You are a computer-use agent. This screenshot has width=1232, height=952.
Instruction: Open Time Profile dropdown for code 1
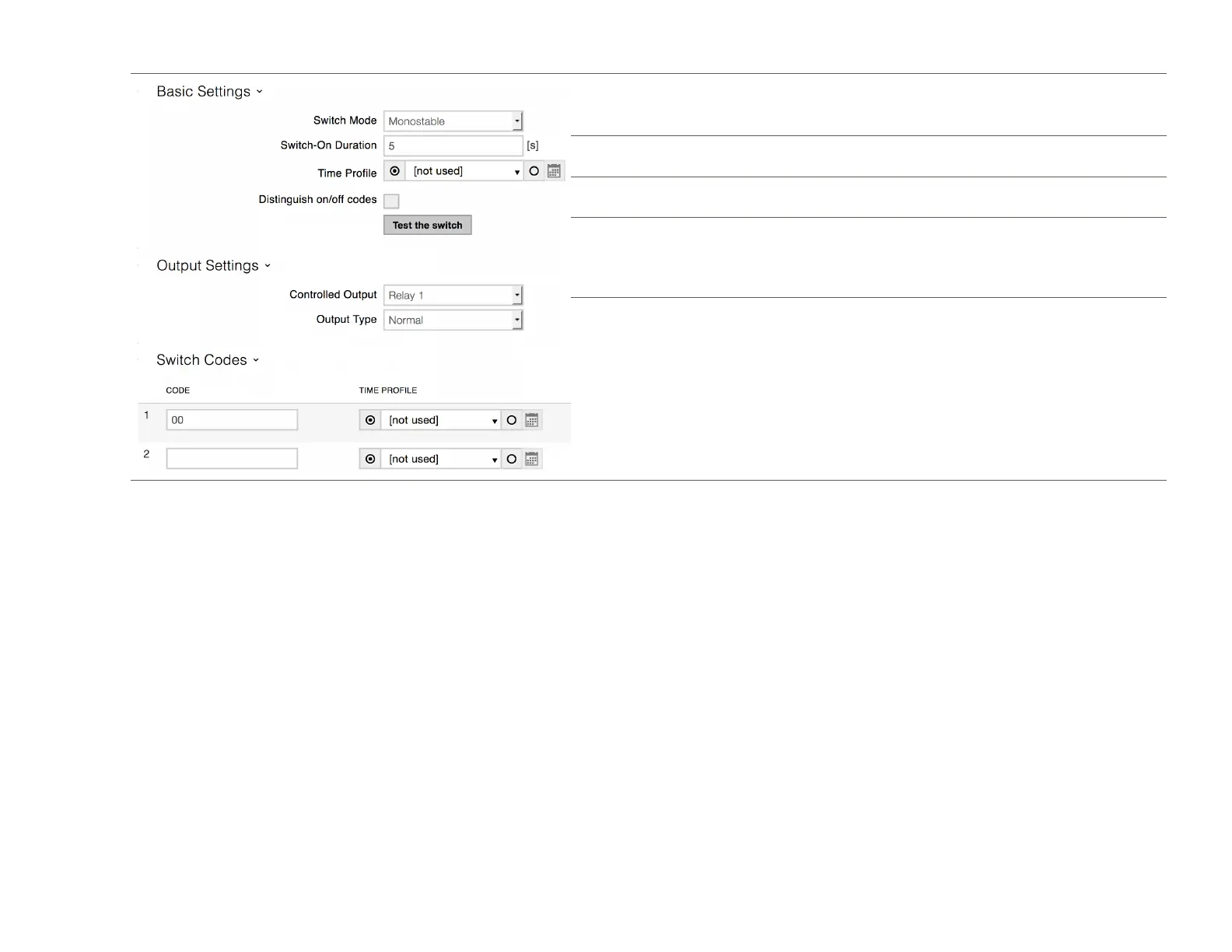pos(441,420)
